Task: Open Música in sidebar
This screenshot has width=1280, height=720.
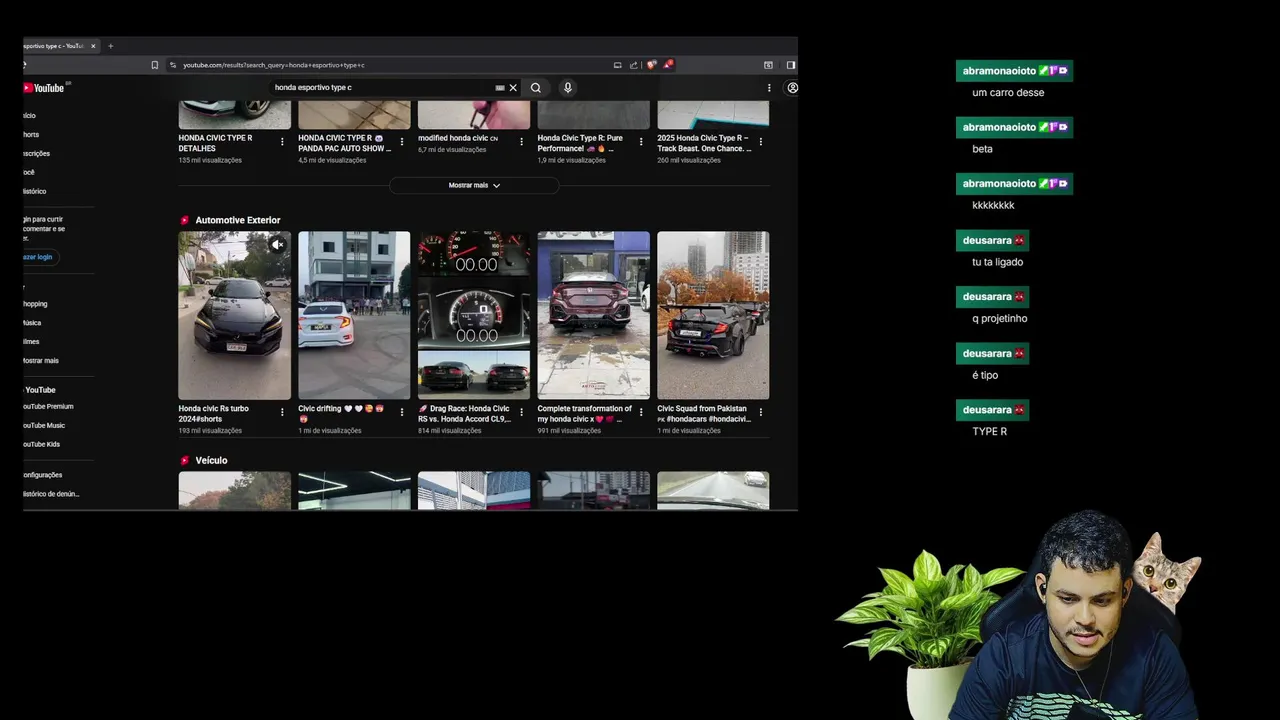Action: [x=32, y=323]
